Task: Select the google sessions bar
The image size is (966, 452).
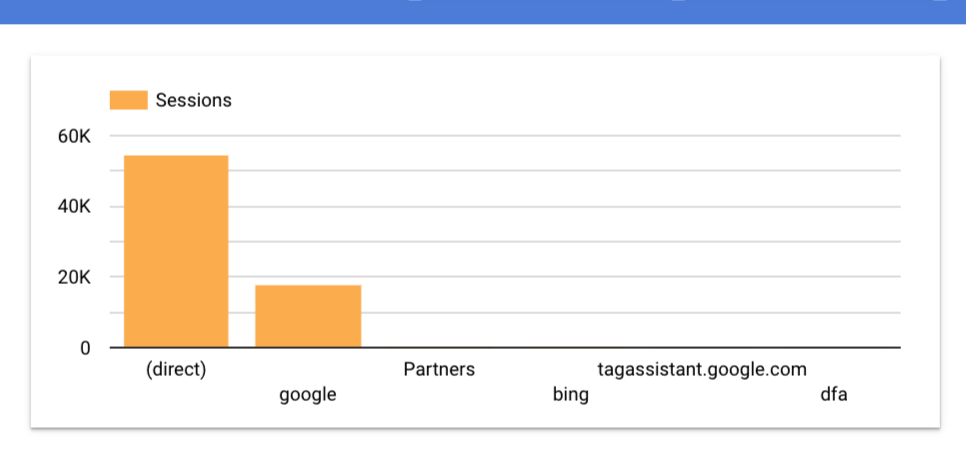Action: coord(308,316)
